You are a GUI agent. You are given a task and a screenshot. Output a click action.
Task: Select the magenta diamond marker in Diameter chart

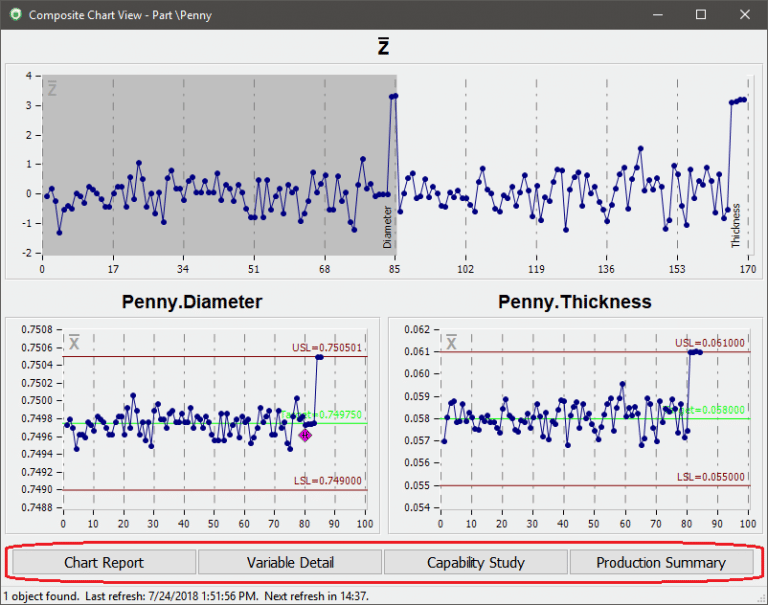pyautogui.click(x=305, y=435)
